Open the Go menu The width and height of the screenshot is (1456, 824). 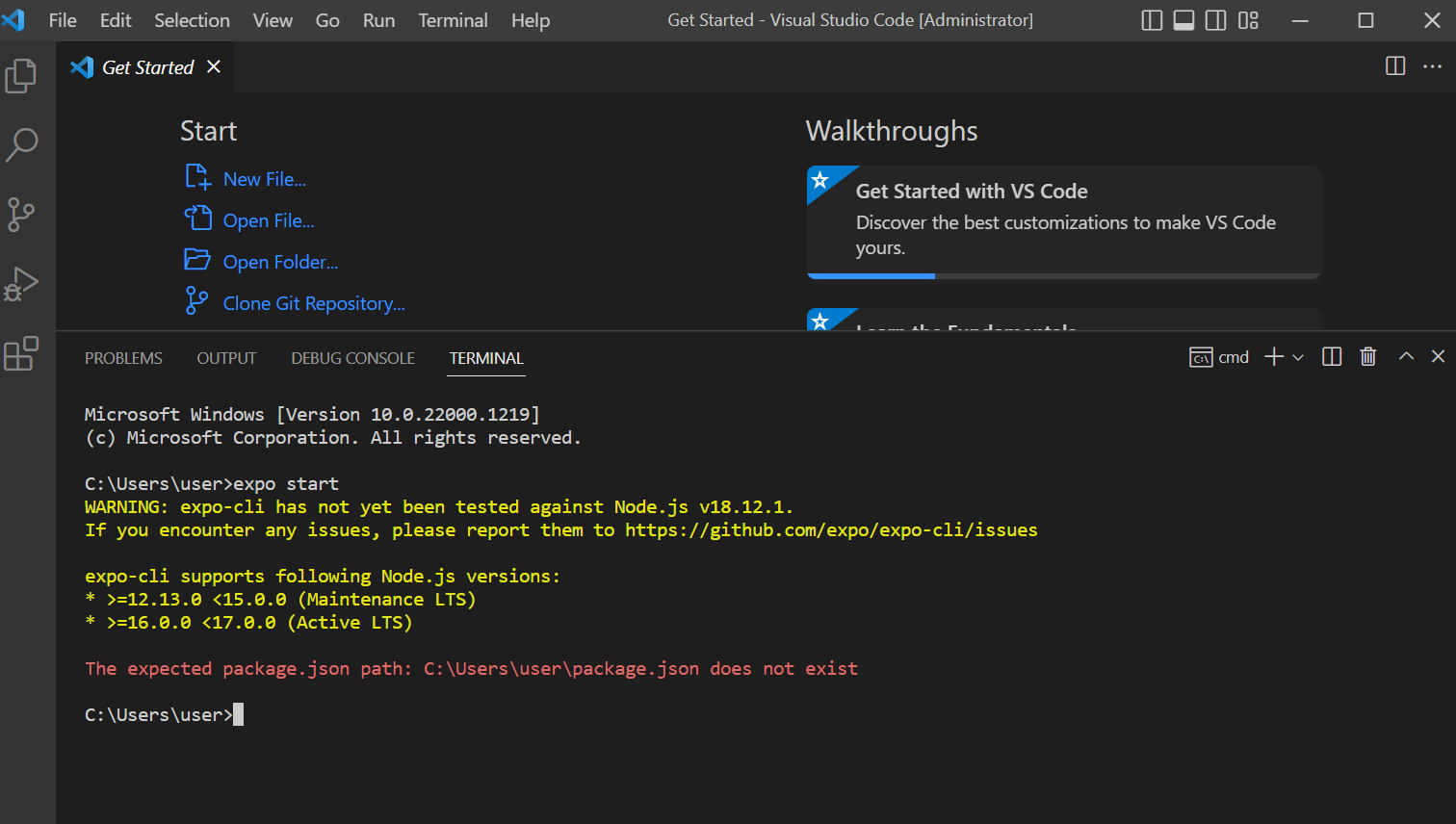tap(327, 20)
